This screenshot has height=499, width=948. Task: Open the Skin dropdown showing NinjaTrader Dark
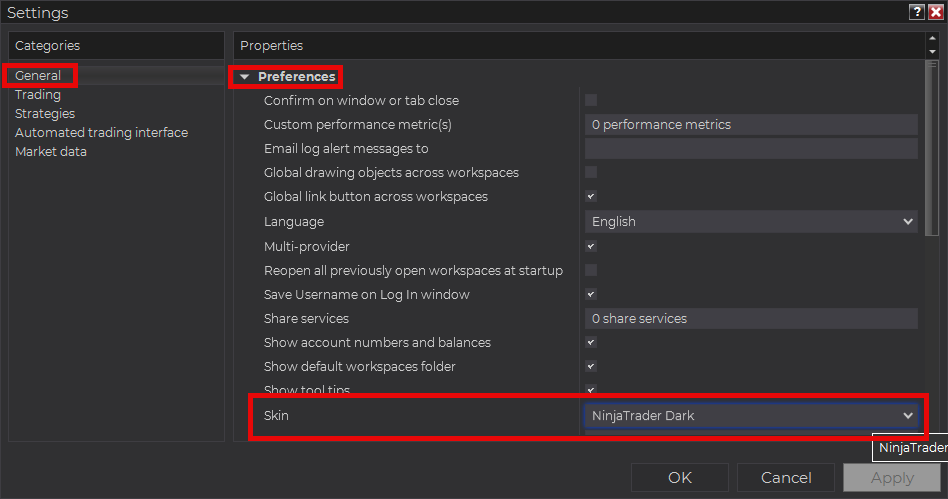pos(750,415)
